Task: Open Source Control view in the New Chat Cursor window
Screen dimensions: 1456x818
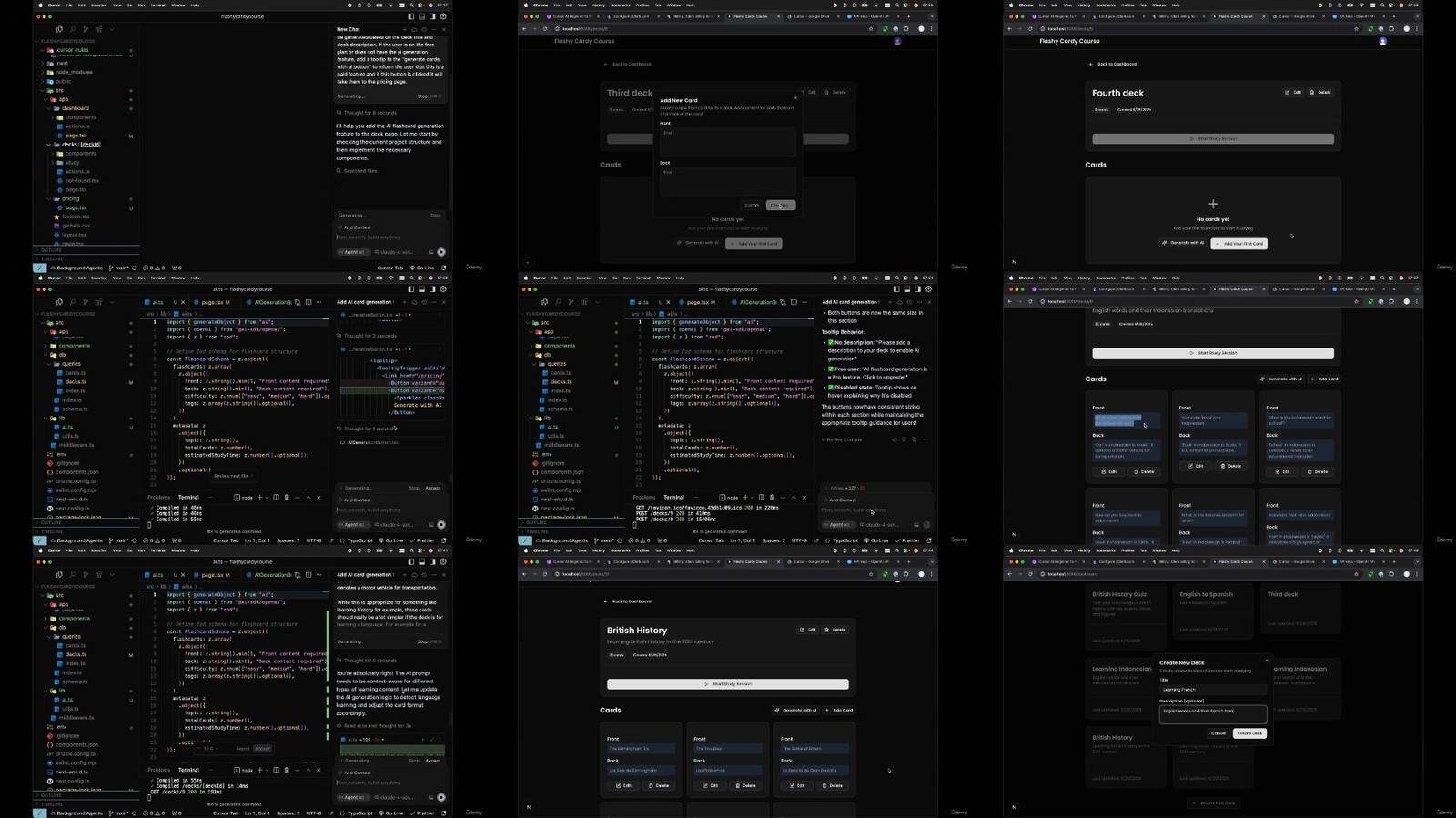Action: click(86, 29)
